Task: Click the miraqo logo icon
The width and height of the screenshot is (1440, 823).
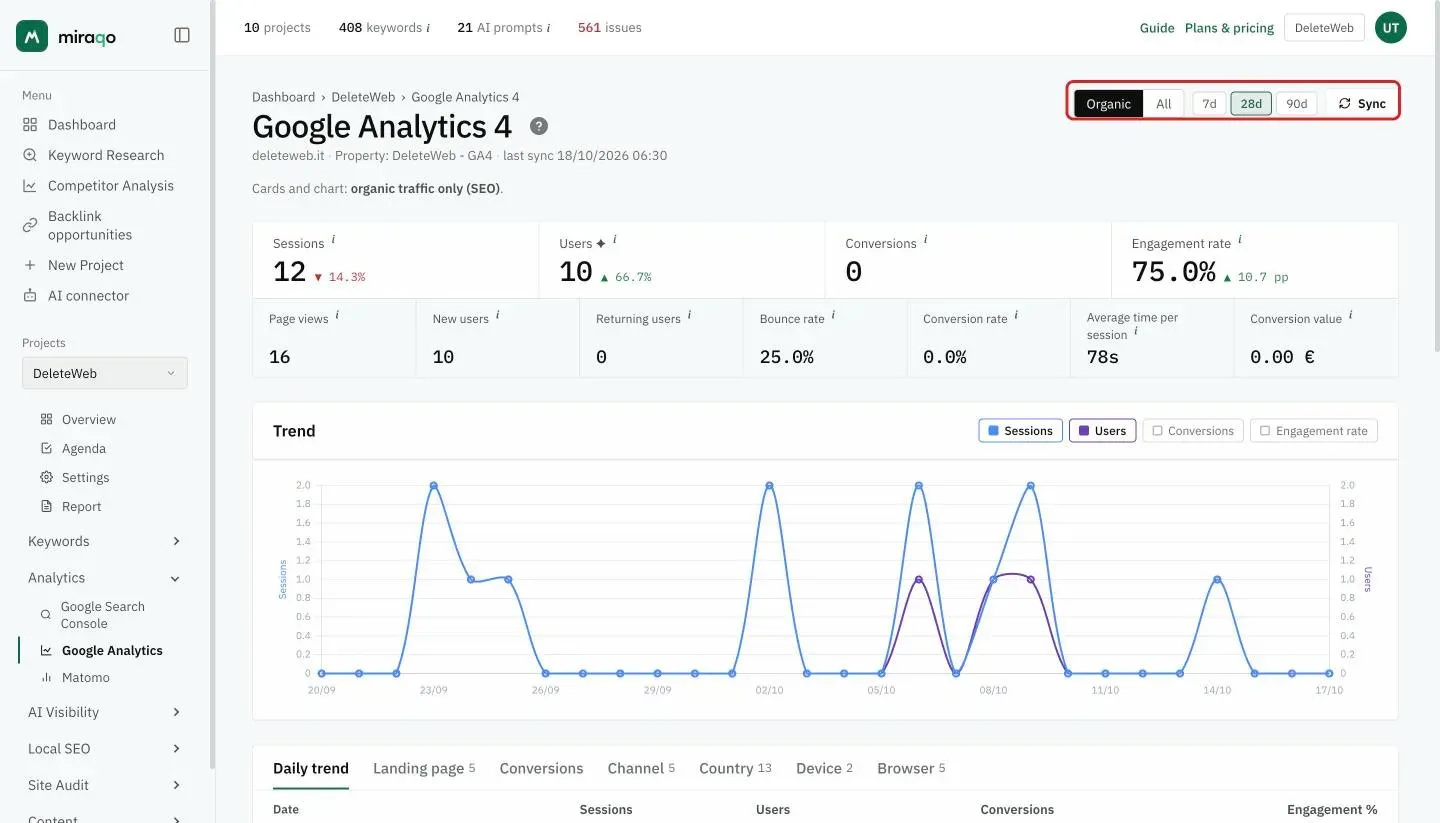Action: pos(32,36)
